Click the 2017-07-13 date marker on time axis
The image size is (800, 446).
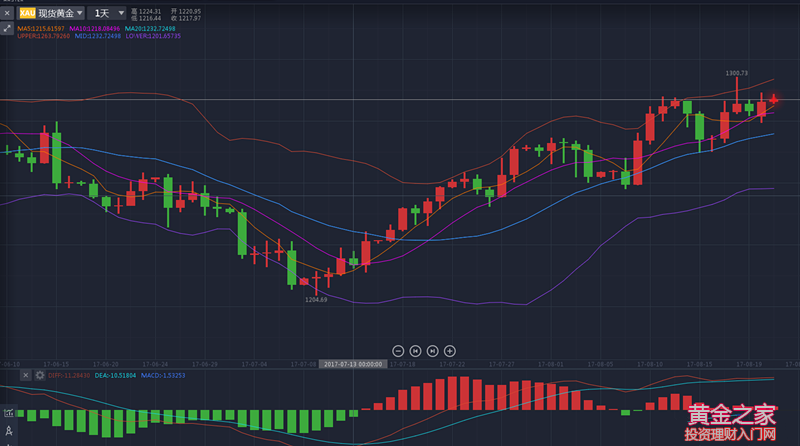(354, 364)
